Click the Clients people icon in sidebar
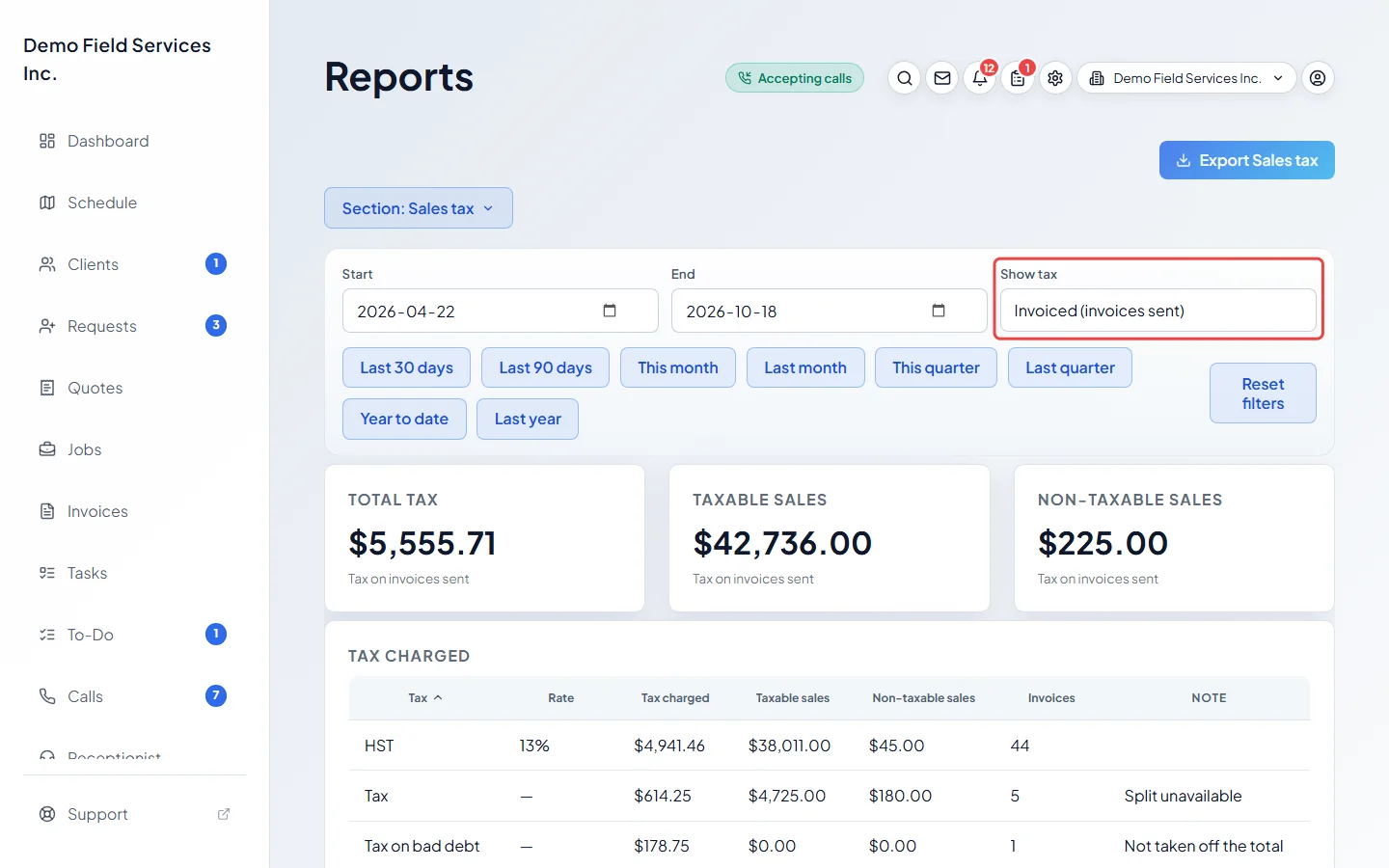The width and height of the screenshot is (1389, 868). (47, 264)
